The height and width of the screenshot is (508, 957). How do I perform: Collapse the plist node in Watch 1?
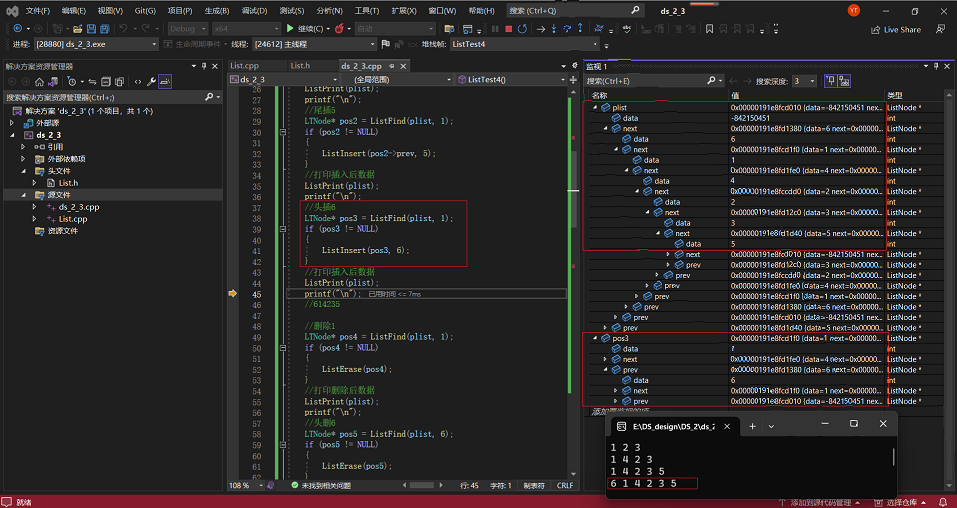click(594, 107)
